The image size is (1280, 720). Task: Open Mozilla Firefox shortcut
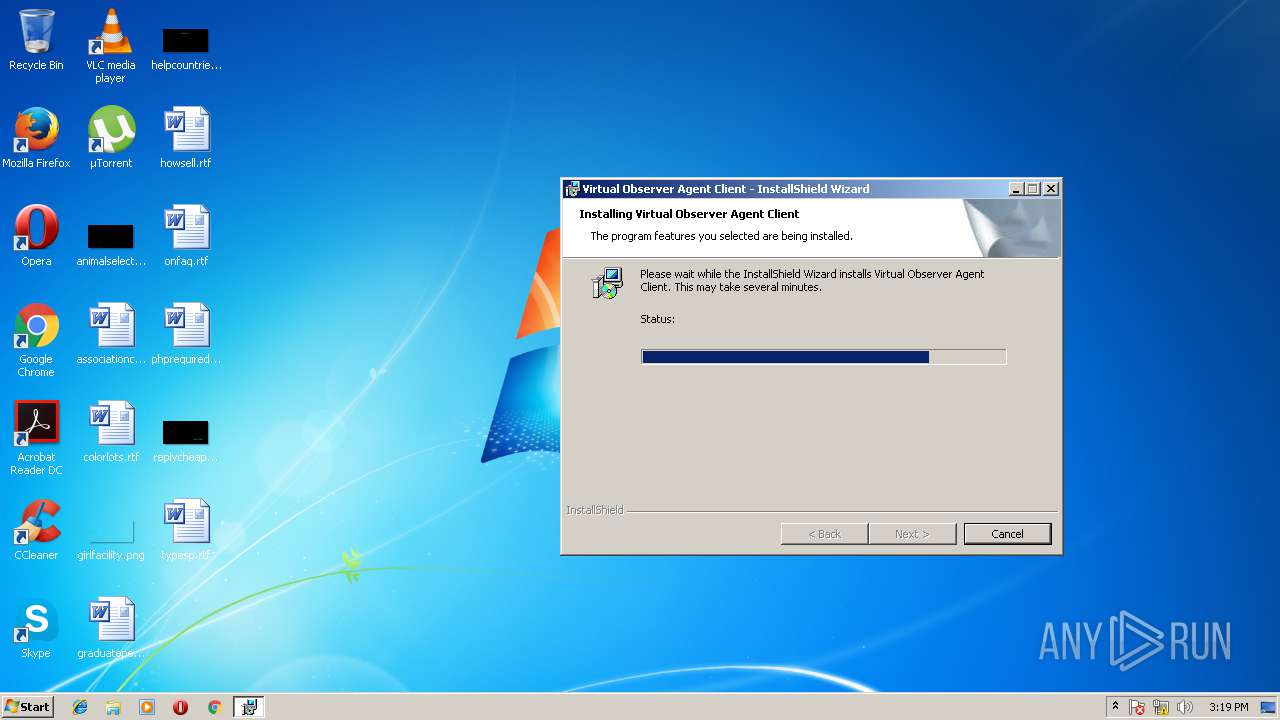point(36,138)
